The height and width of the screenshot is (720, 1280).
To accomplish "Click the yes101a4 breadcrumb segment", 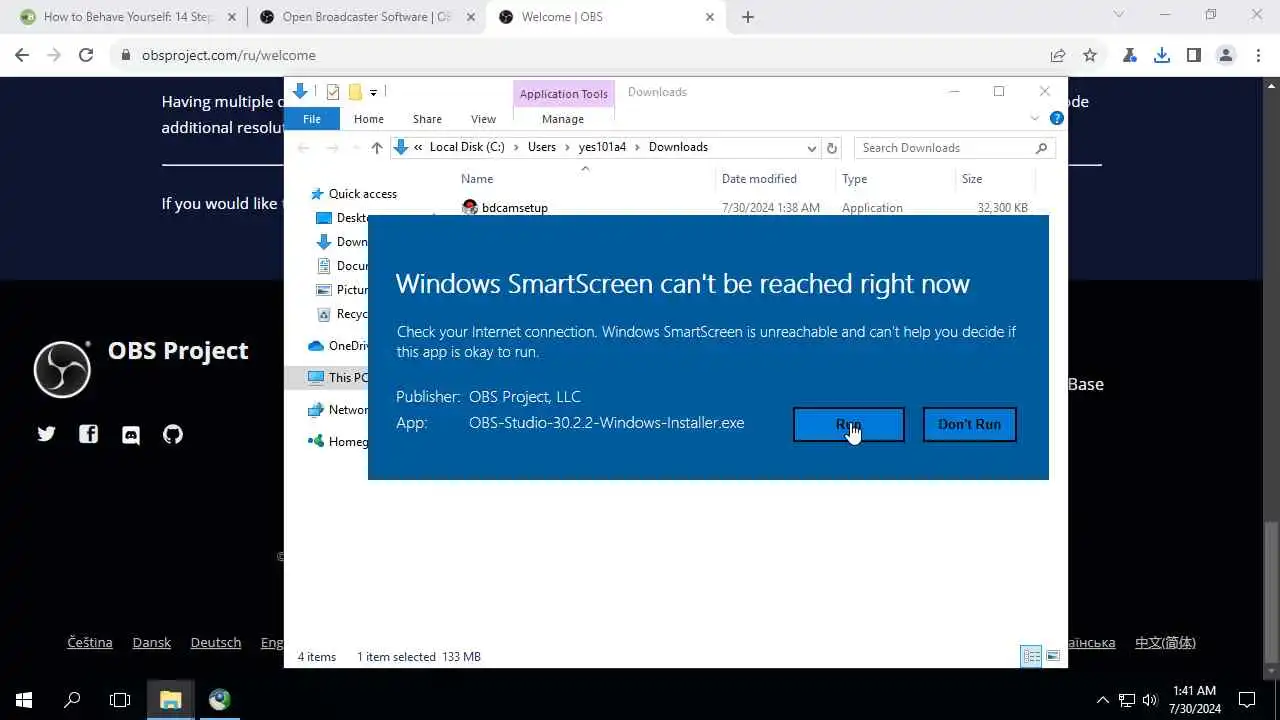I will point(602,147).
